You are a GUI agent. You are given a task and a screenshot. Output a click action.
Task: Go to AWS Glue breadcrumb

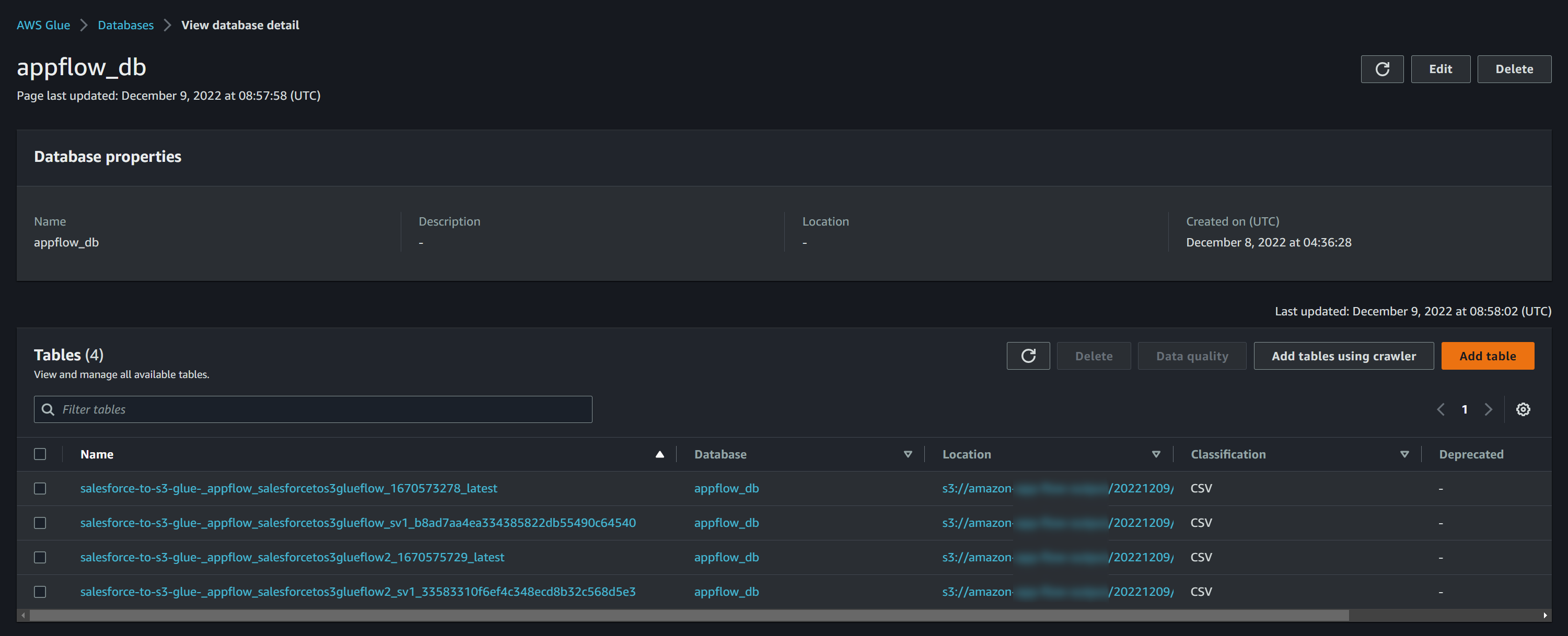43,25
